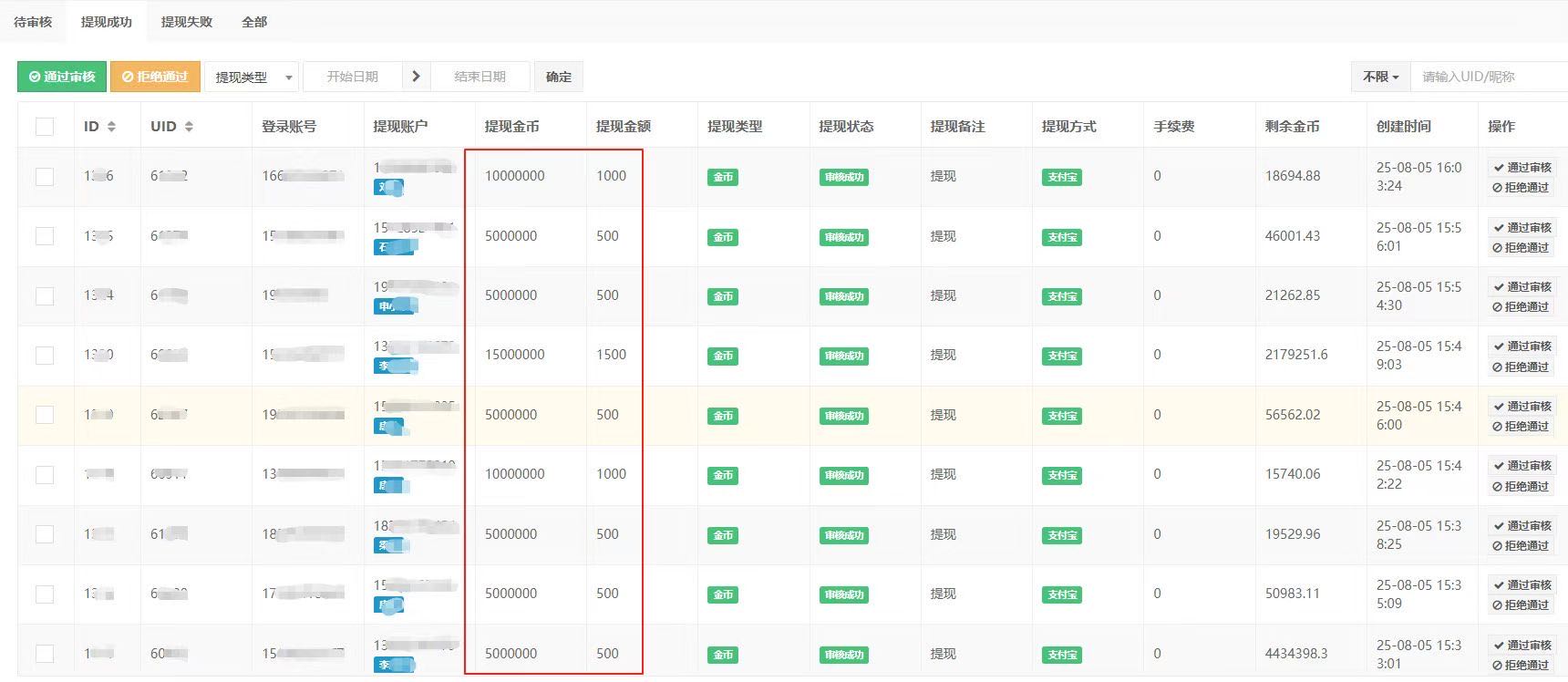Show the 全部 tab
The height and width of the screenshot is (682, 1568).
point(254,22)
